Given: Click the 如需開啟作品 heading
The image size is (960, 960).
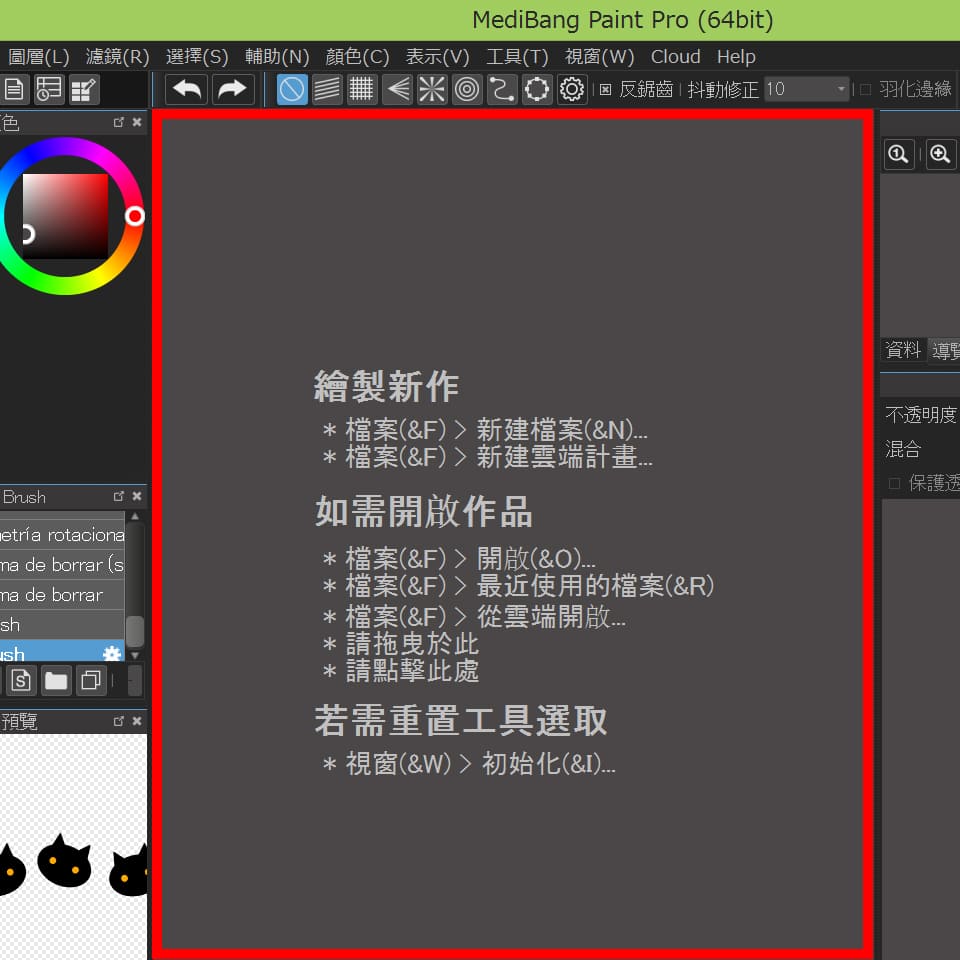Looking at the screenshot, I should [424, 512].
